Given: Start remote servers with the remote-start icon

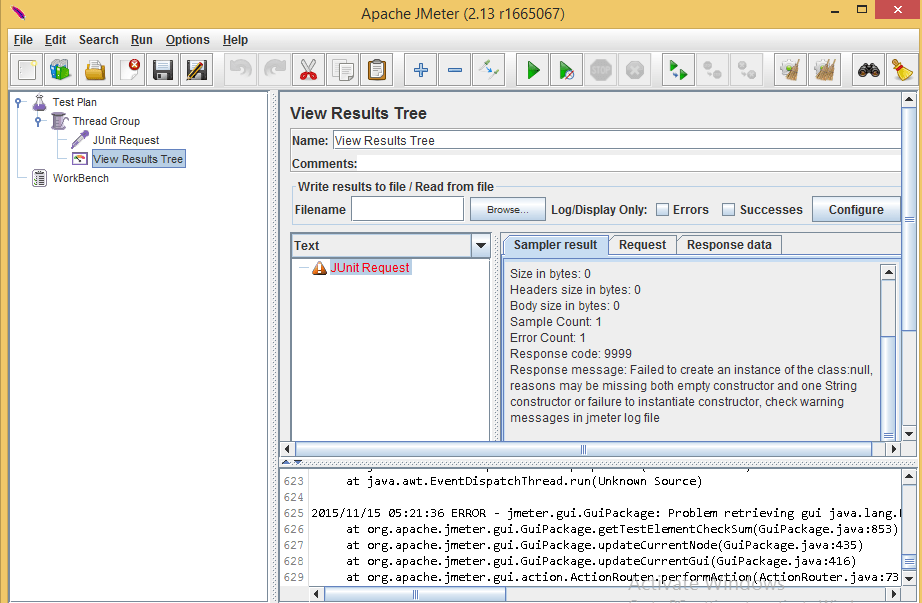Looking at the screenshot, I should pos(679,69).
